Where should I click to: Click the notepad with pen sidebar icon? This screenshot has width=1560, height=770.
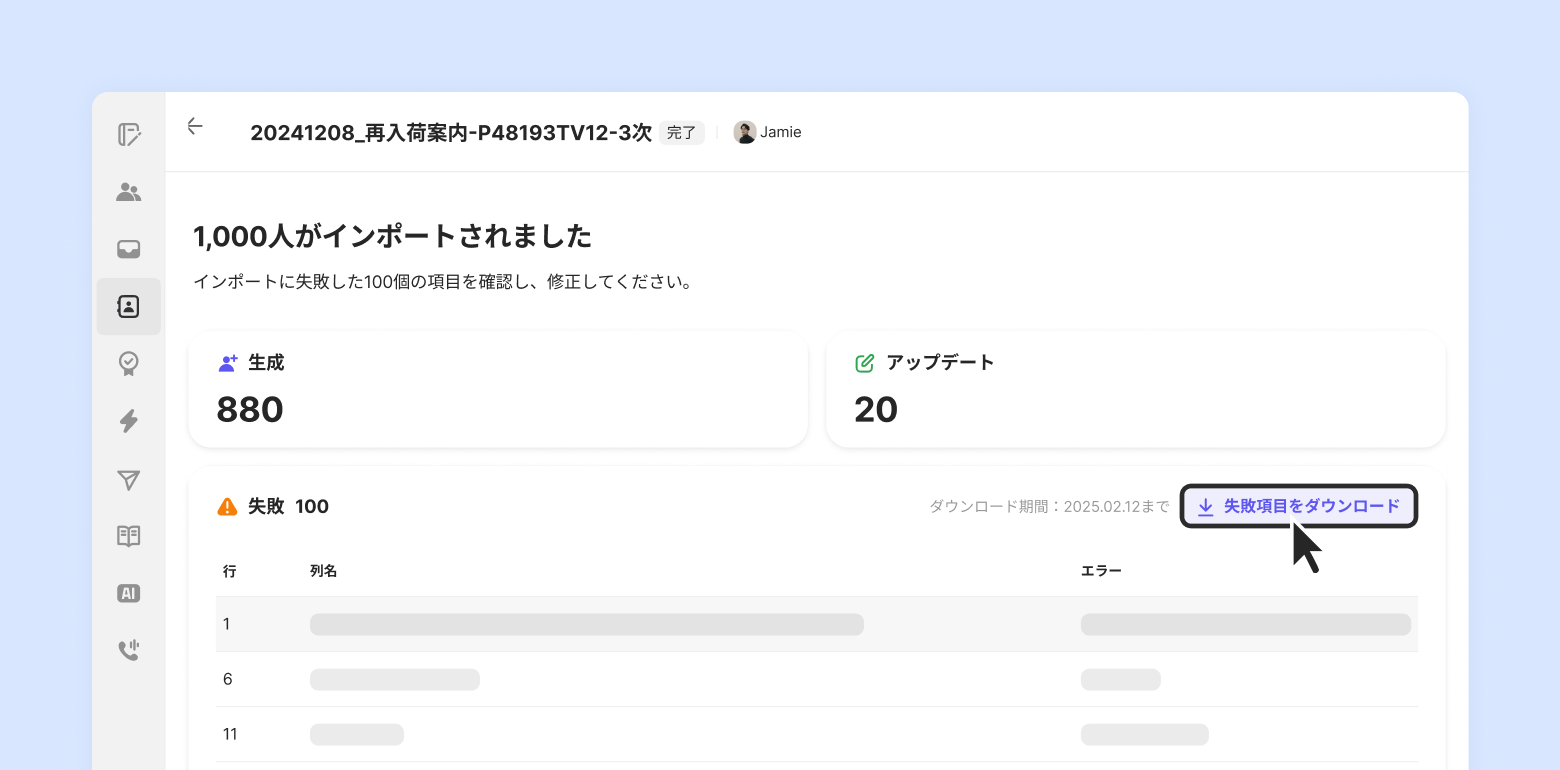129,134
